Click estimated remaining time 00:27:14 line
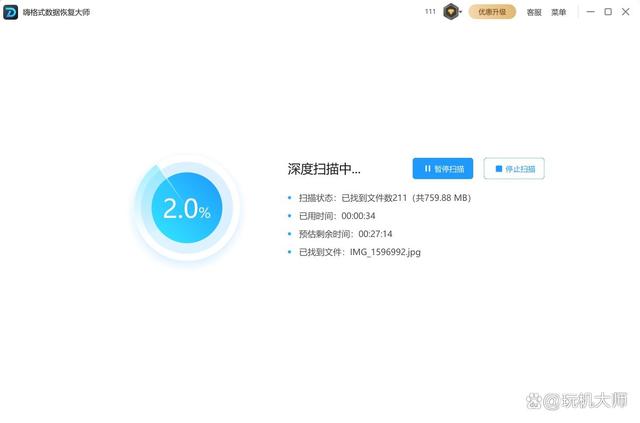Viewport: 640px width, 423px height. click(346, 234)
